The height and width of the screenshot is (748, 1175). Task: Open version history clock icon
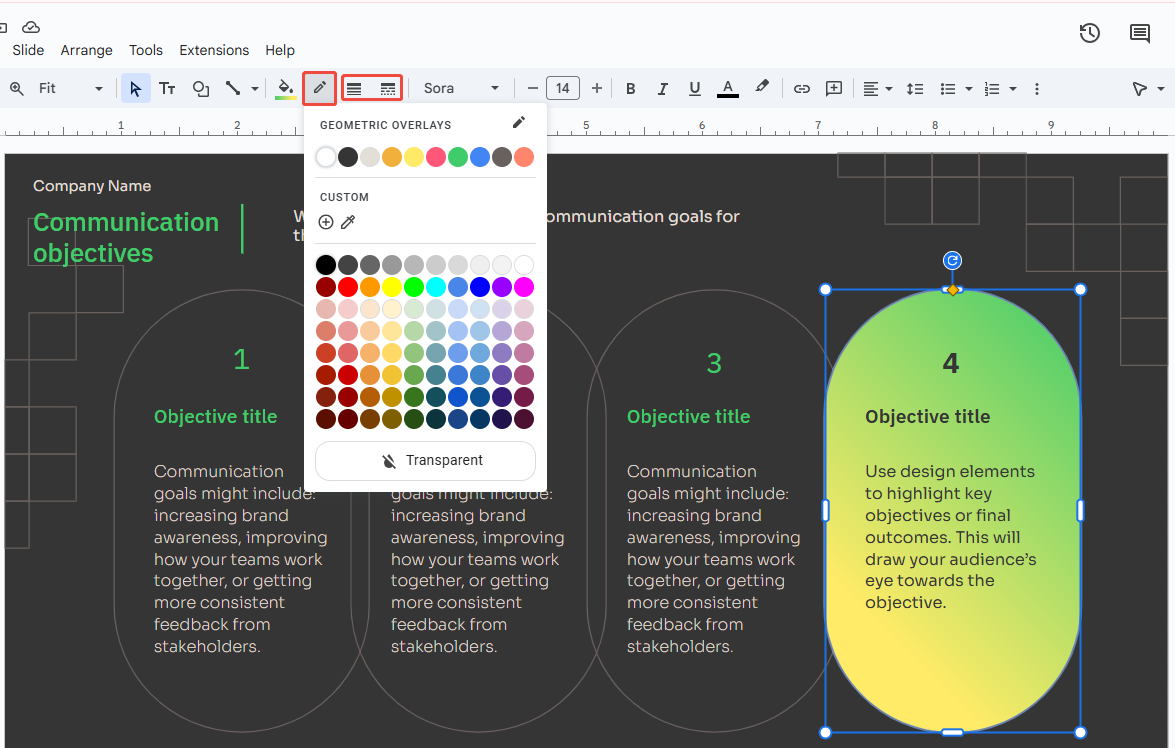coord(1090,33)
